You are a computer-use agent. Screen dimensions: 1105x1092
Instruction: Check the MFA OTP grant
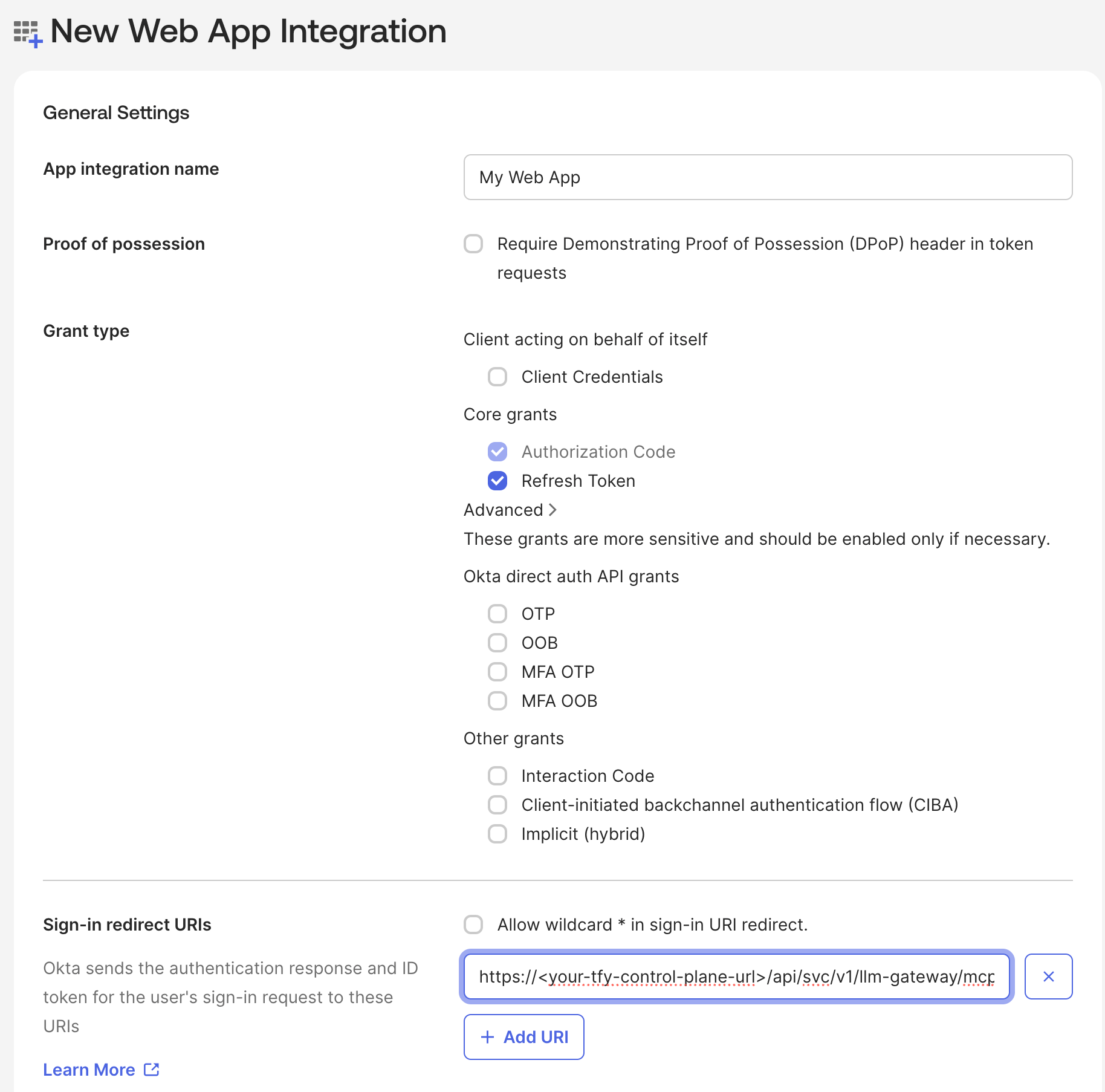point(497,672)
